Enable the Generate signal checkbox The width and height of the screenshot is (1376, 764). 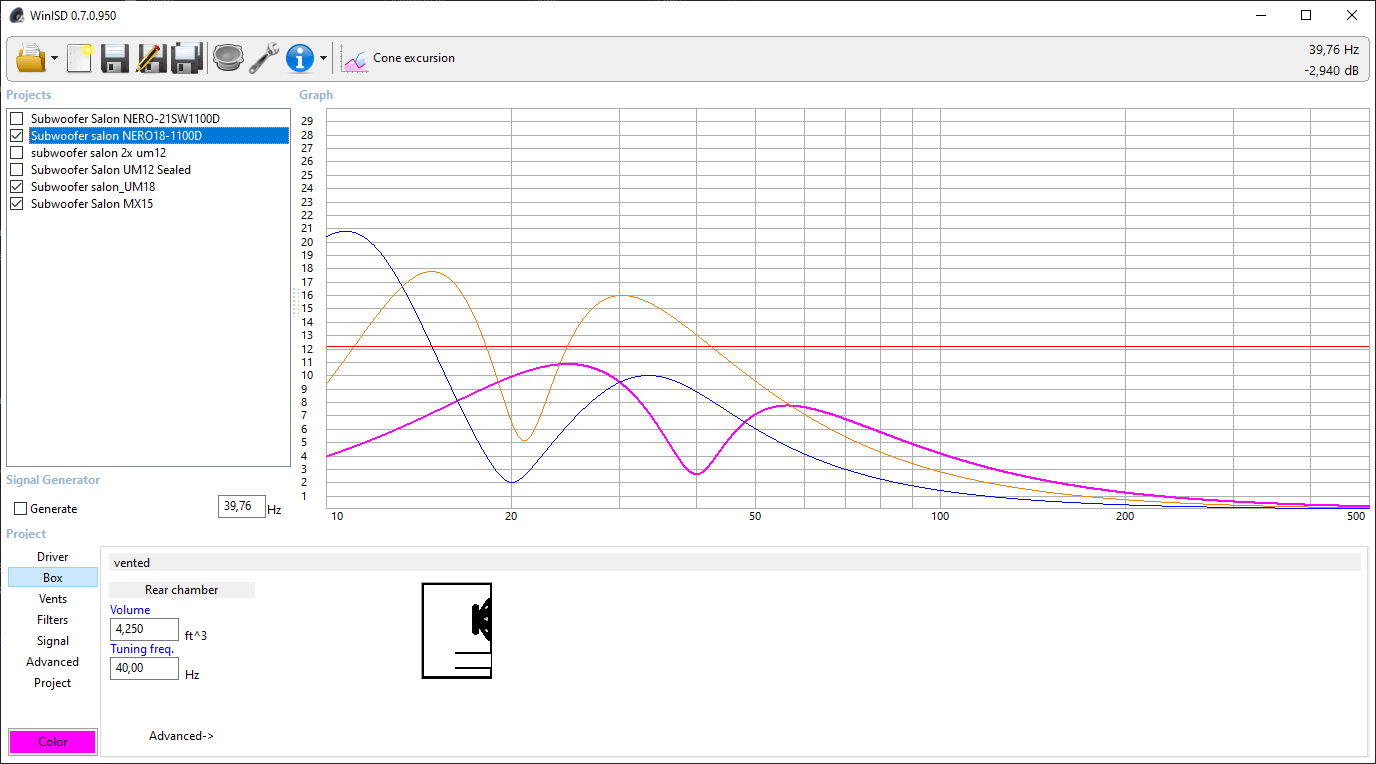tap(20, 509)
